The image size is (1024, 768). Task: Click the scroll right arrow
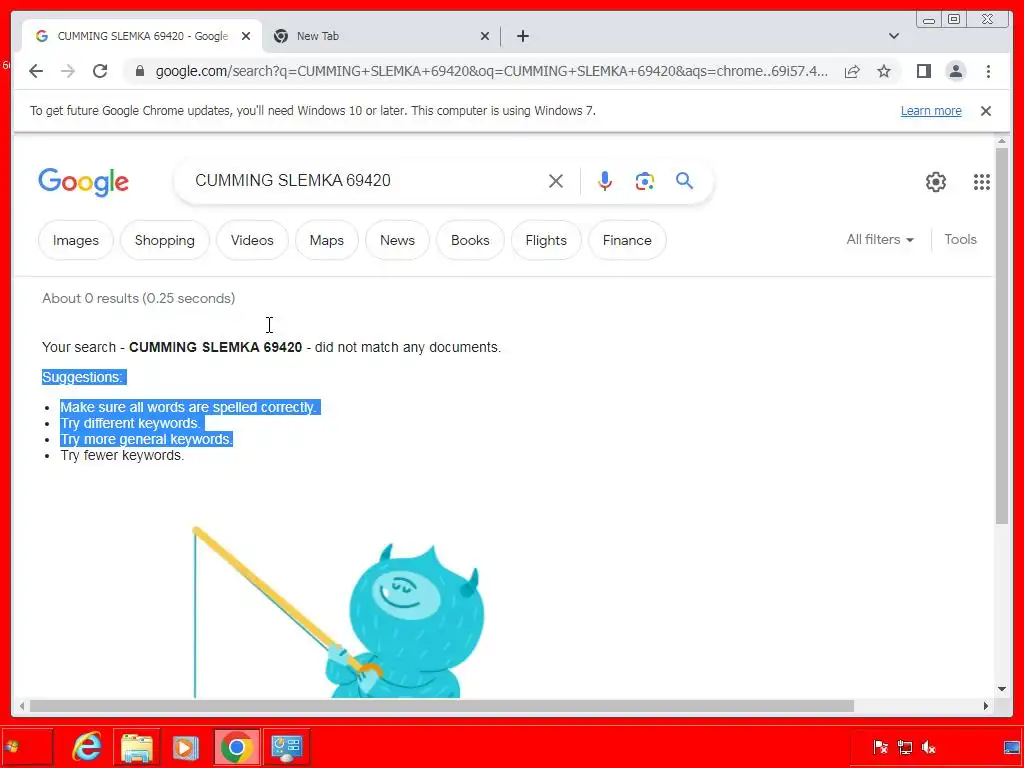point(986,706)
